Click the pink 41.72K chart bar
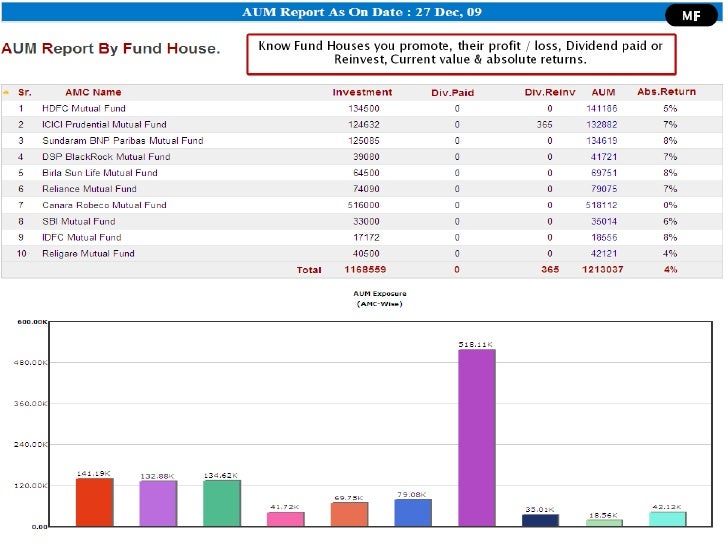Viewport: 728px width, 546px height. [286, 519]
